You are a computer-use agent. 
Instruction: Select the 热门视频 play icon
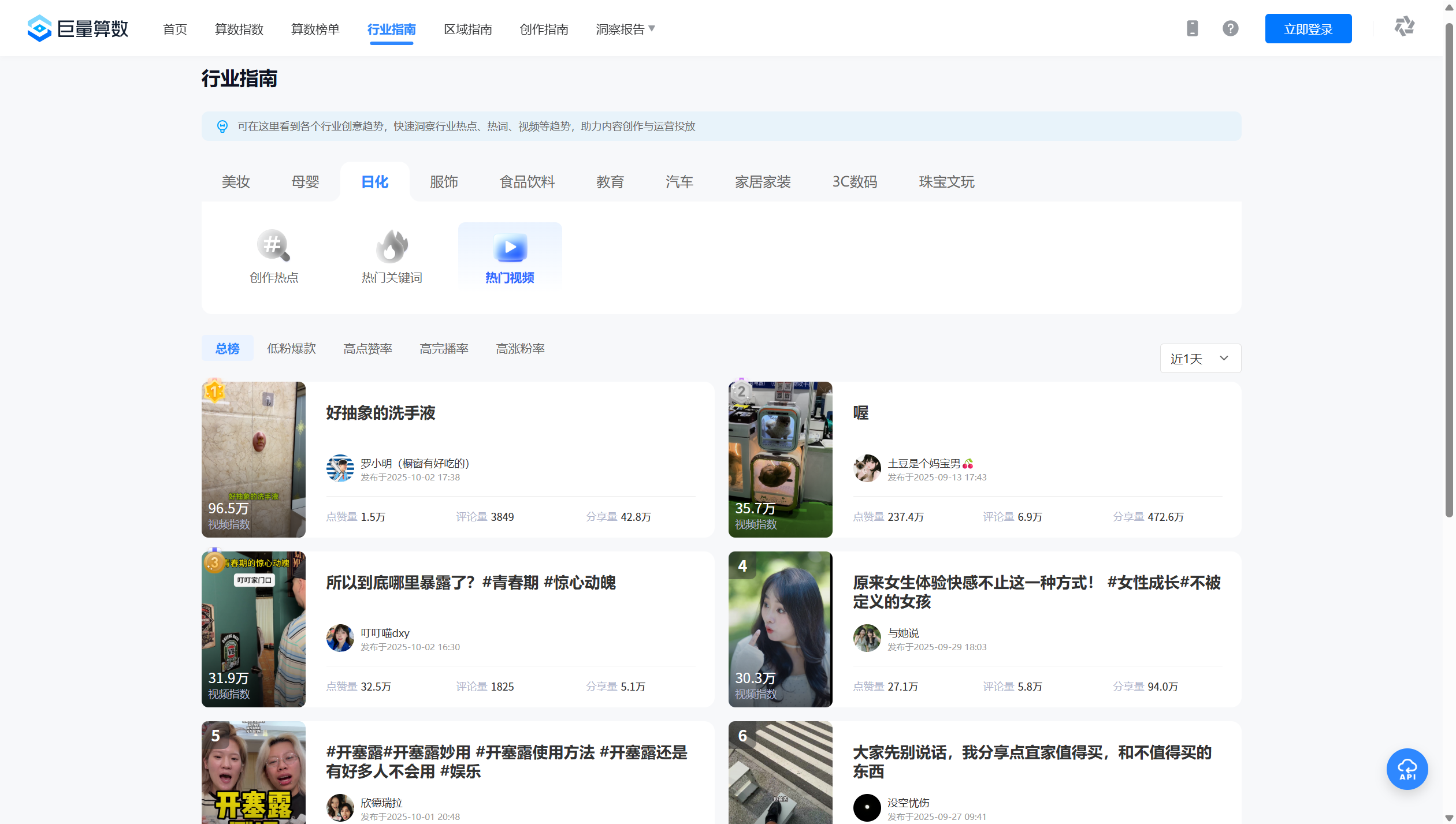tap(510, 248)
